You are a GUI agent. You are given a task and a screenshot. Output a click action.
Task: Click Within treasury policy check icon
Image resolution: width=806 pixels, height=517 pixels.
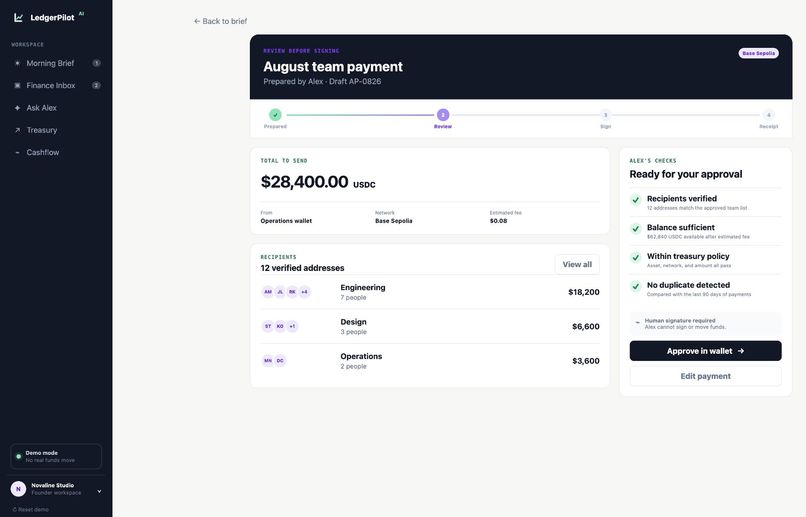tap(636, 257)
